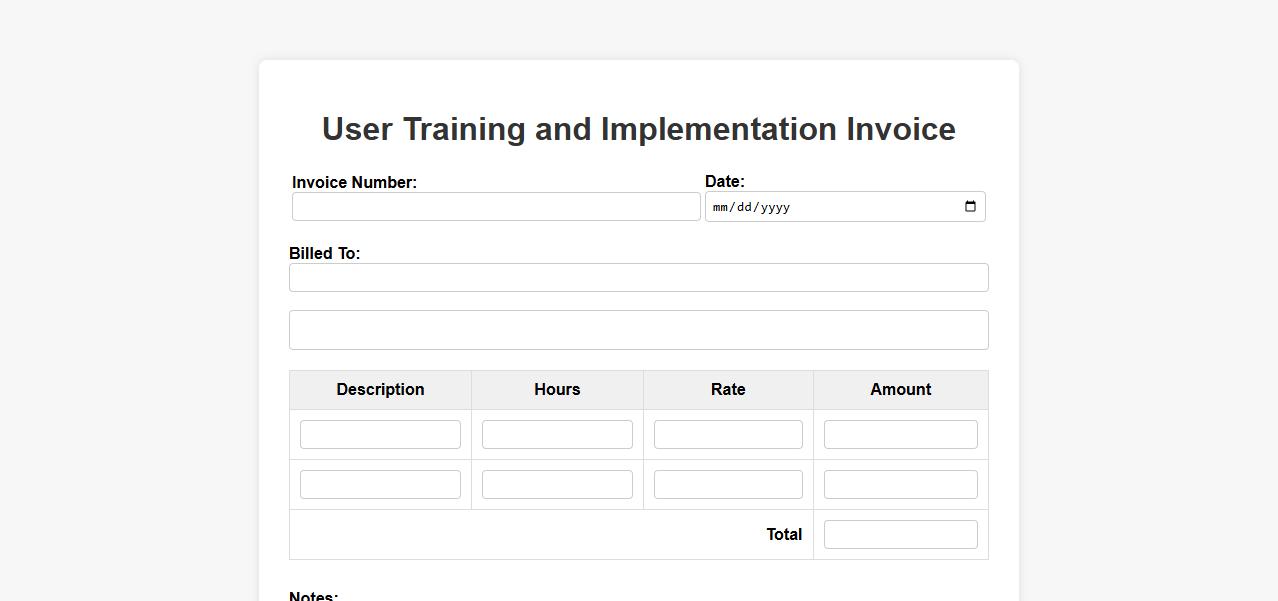Click the Rate column header
The image size is (1278, 601).
[728, 390]
